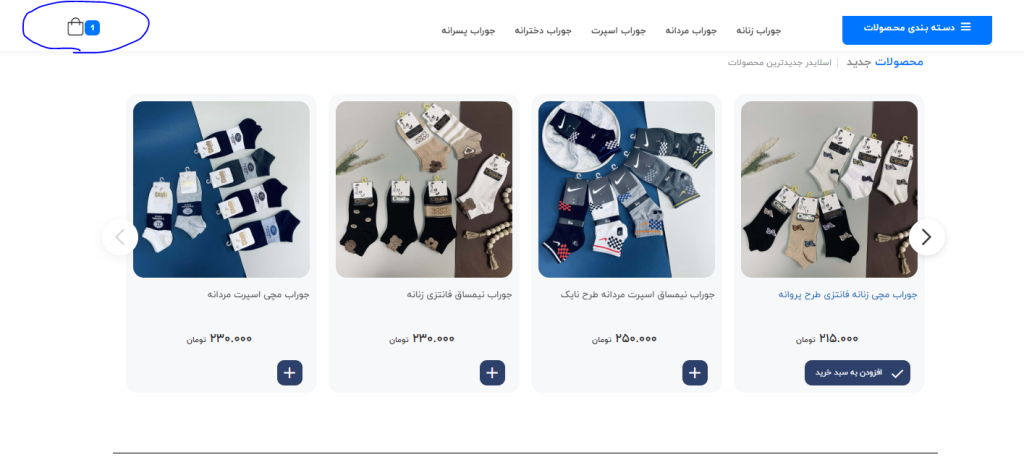Go to جوراب دخترانه category

[x=543, y=31]
